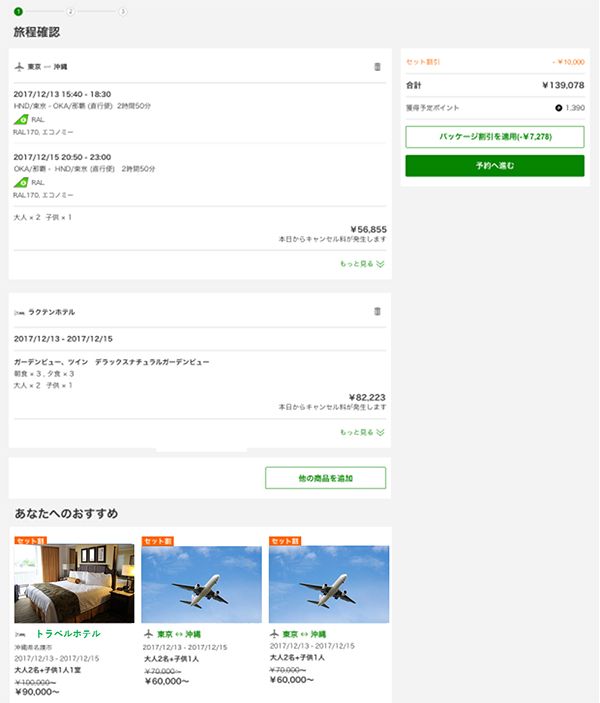Viewport: 600px width, 703px height.
Task: Click the bed icon beside ラクテンホテル
Action: [19, 312]
